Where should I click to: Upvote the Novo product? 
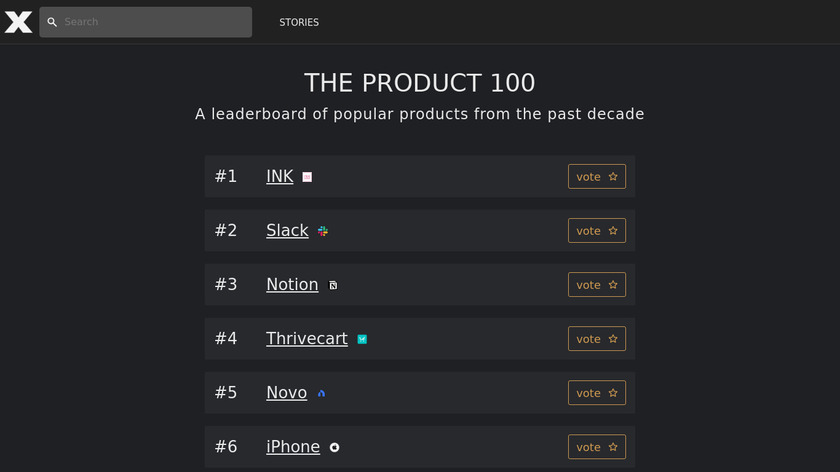click(597, 393)
